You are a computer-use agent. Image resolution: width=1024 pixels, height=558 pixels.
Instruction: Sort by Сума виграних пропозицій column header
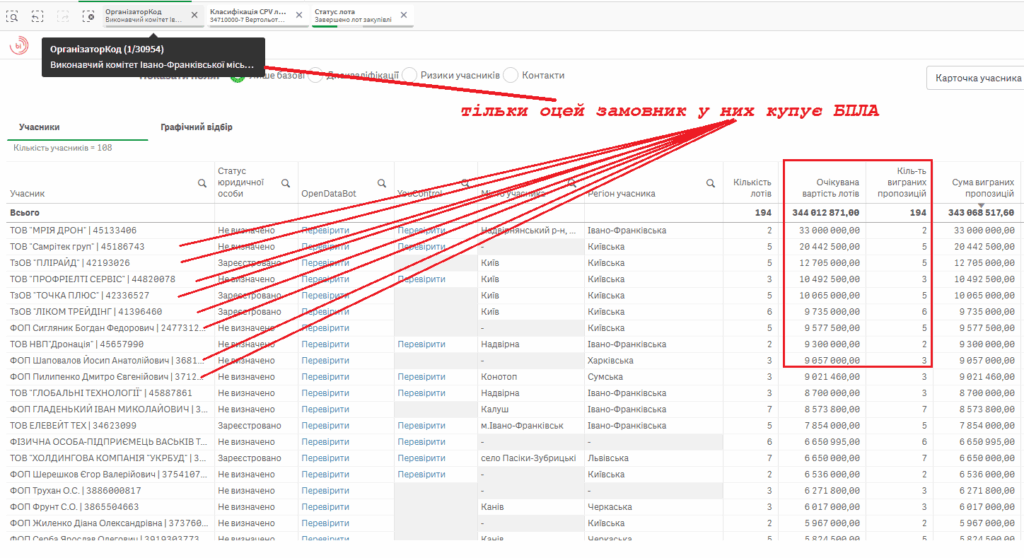coord(977,188)
